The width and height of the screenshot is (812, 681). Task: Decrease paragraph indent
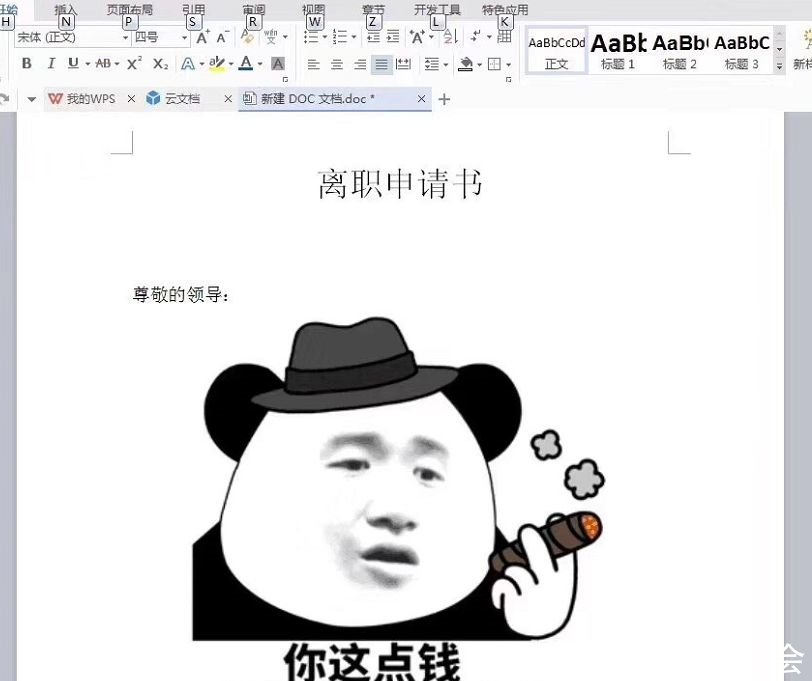coord(373,37)
